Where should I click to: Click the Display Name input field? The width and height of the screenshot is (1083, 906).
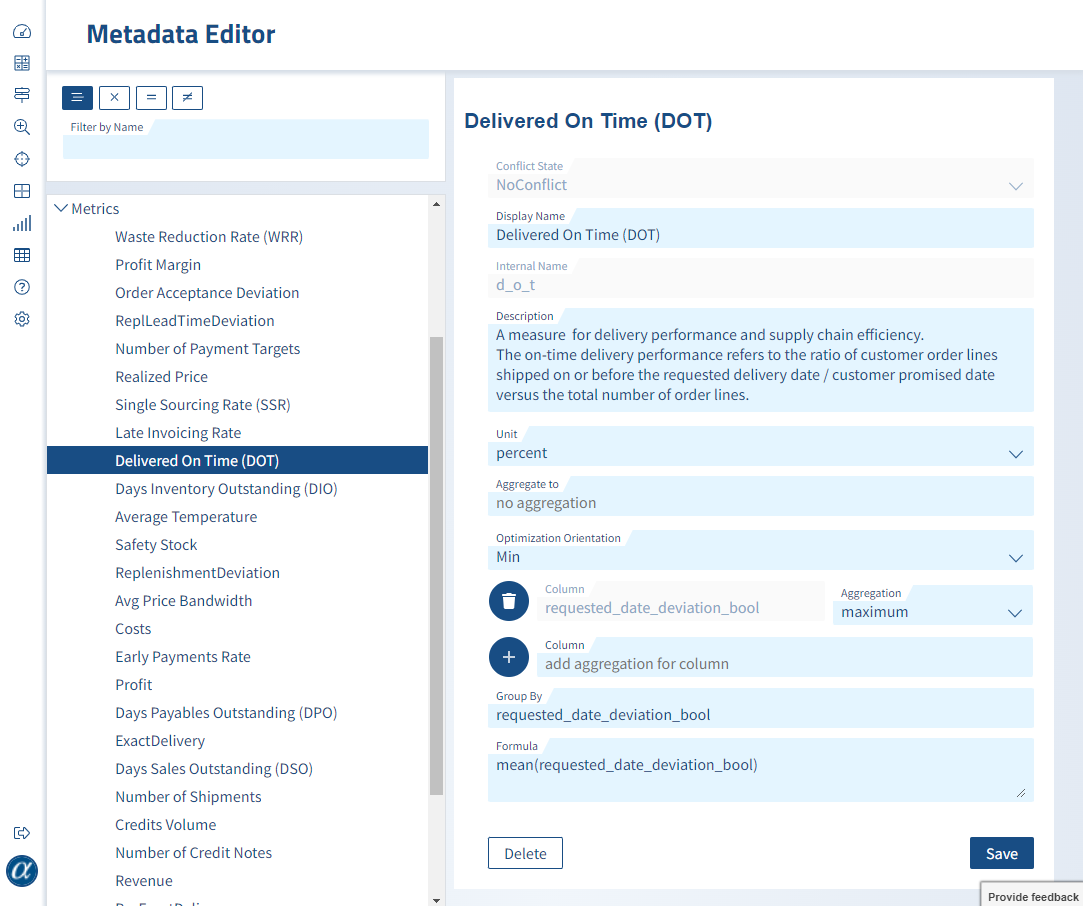click(x=760, y=228)
